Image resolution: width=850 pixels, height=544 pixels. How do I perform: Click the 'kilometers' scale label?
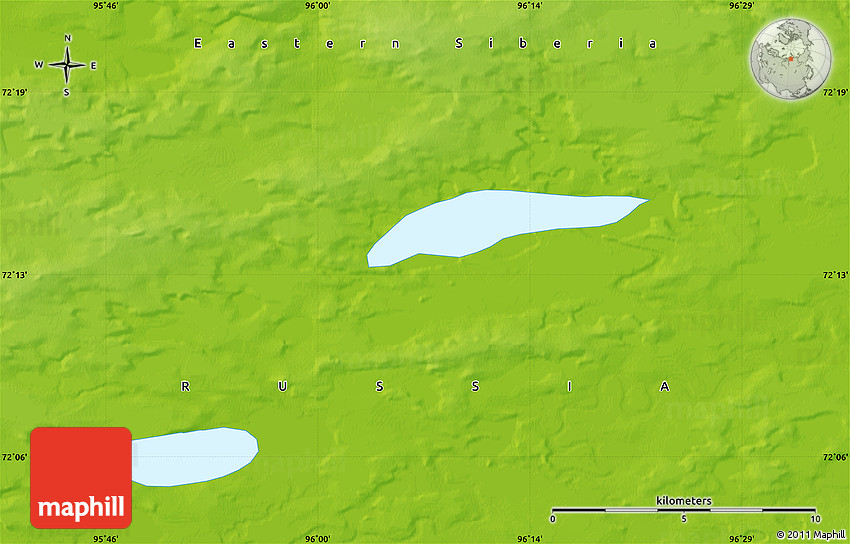click(x=684, y=501)
